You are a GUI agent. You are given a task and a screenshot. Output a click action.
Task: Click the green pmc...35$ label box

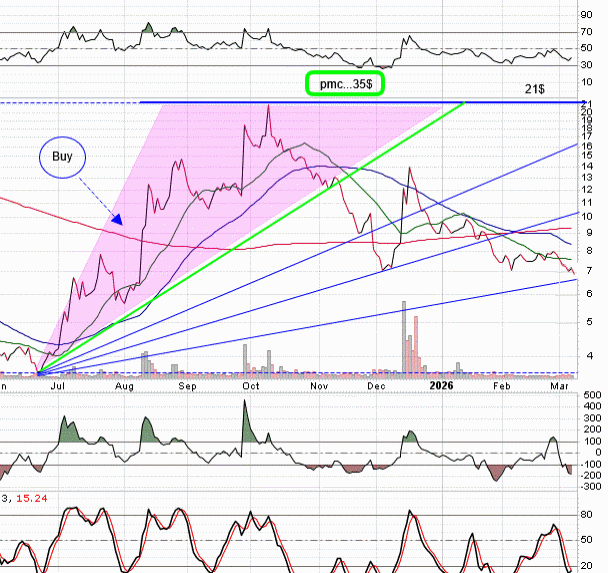(345, 85)
